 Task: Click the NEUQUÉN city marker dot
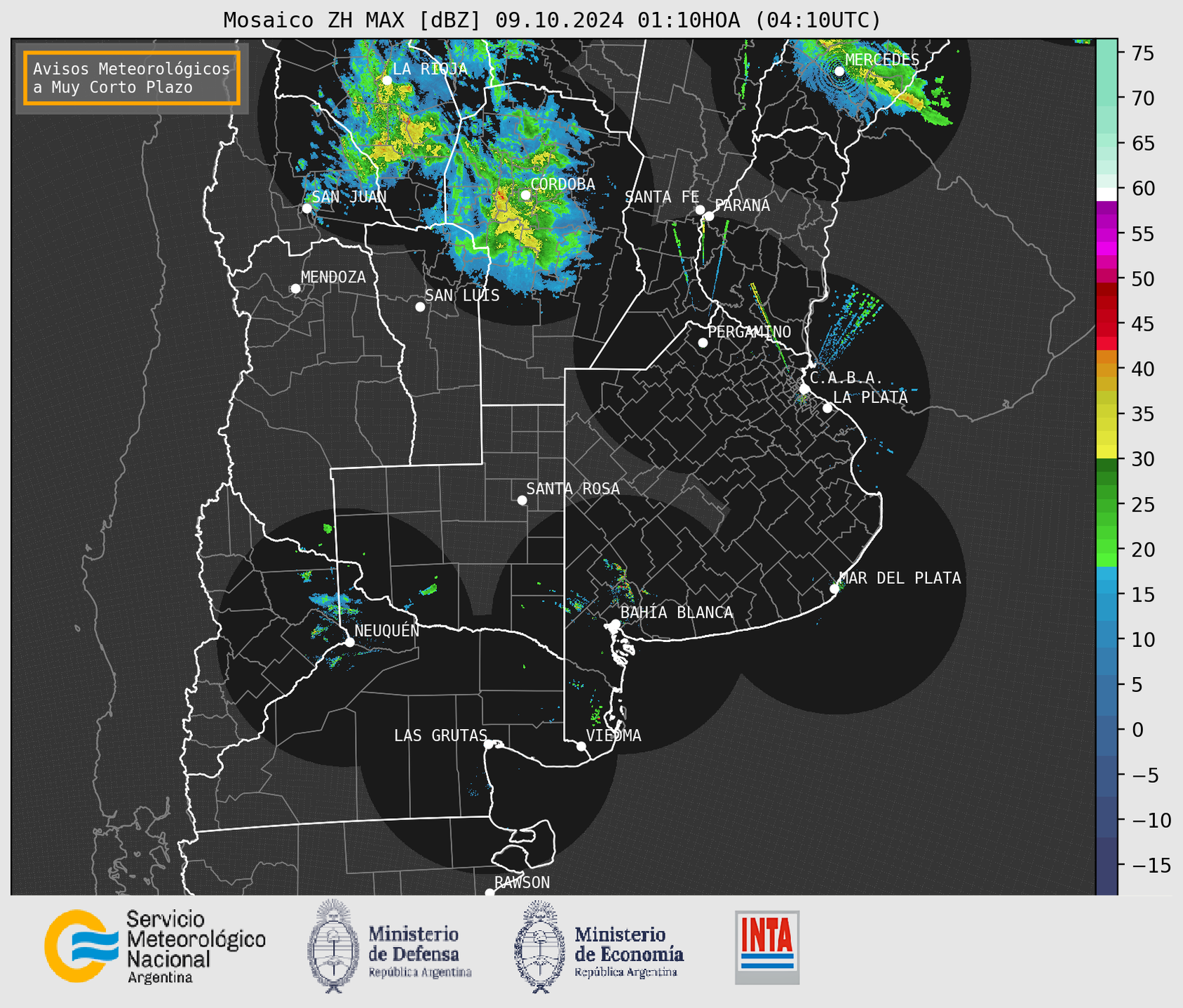coord(349,642)
